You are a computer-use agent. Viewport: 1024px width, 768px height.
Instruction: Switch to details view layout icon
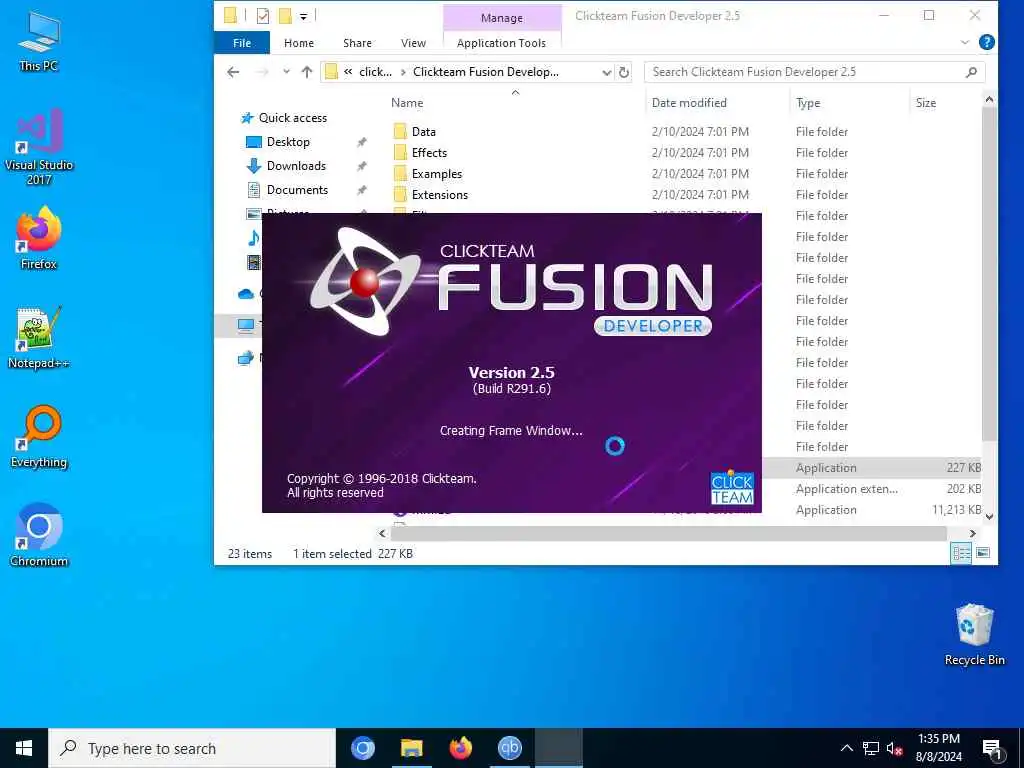tap(961, 553)
